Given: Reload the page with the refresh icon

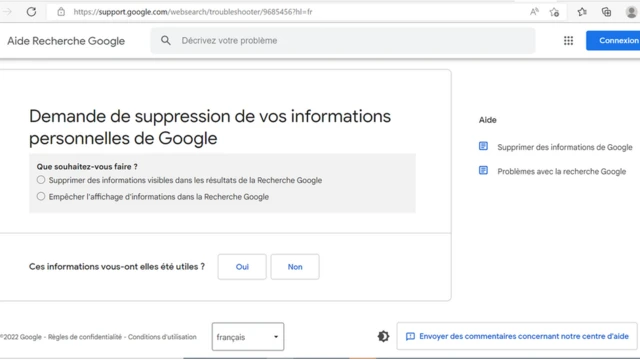Looking at the screenshot, I should pos(31,12).
